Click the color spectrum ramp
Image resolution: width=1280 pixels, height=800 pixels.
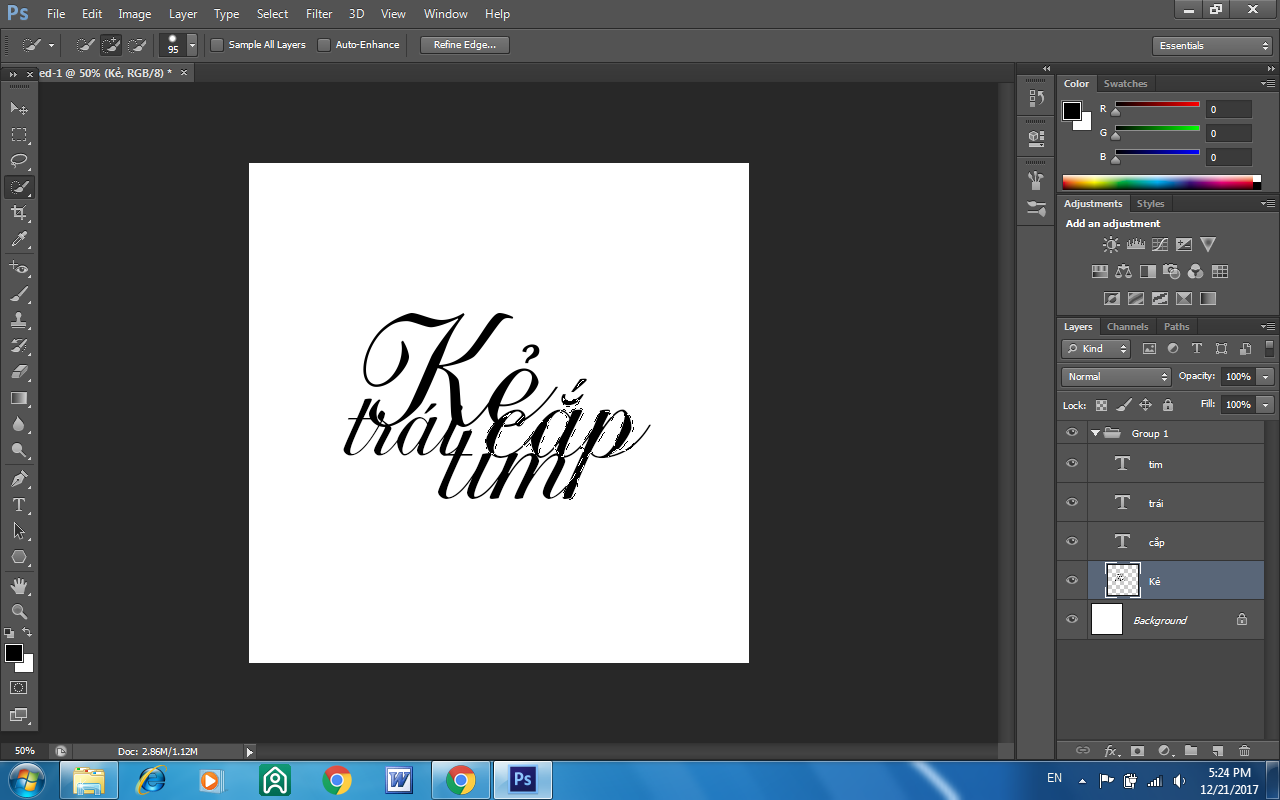[x=1160, y=182]
